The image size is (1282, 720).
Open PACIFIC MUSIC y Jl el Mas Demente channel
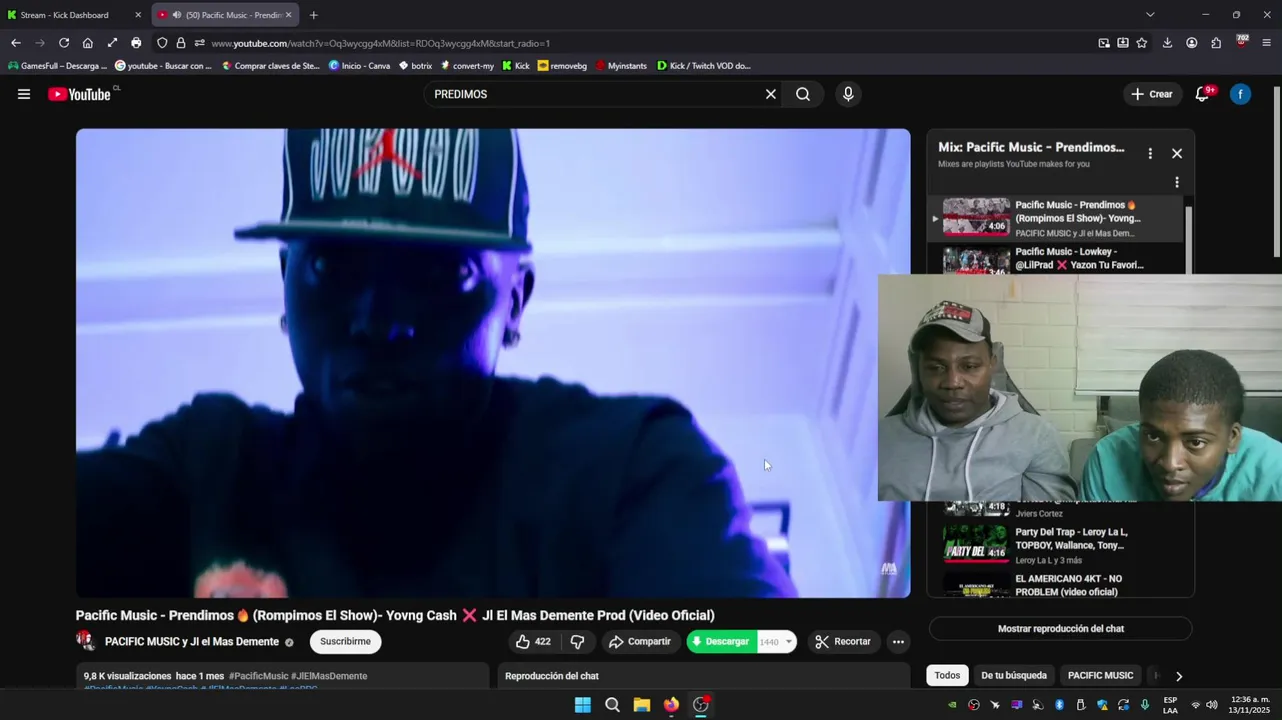tap(192, 642)
